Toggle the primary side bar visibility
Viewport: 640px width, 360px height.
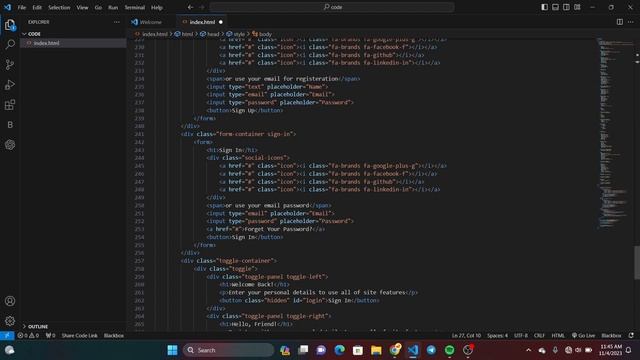544,7
